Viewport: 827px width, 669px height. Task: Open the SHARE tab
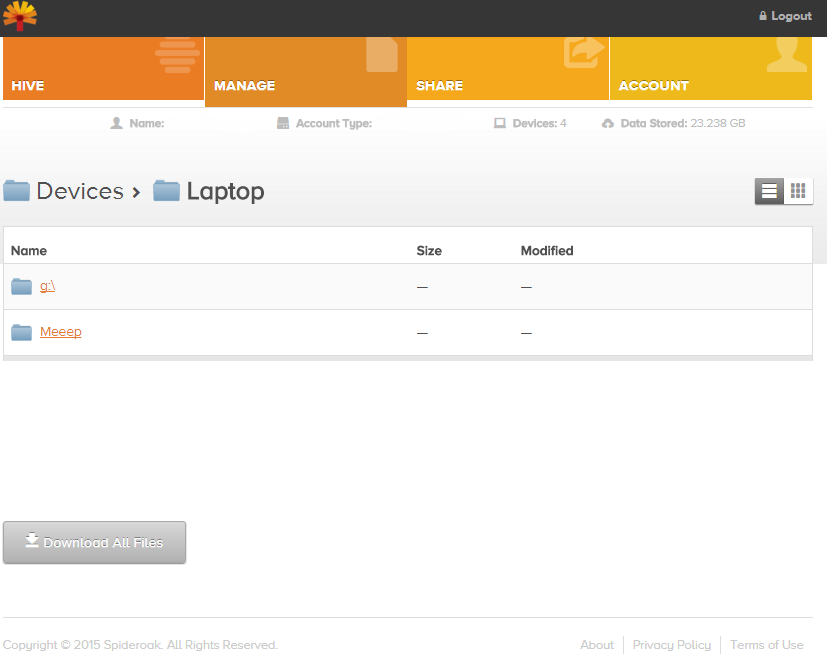(508, 68)
